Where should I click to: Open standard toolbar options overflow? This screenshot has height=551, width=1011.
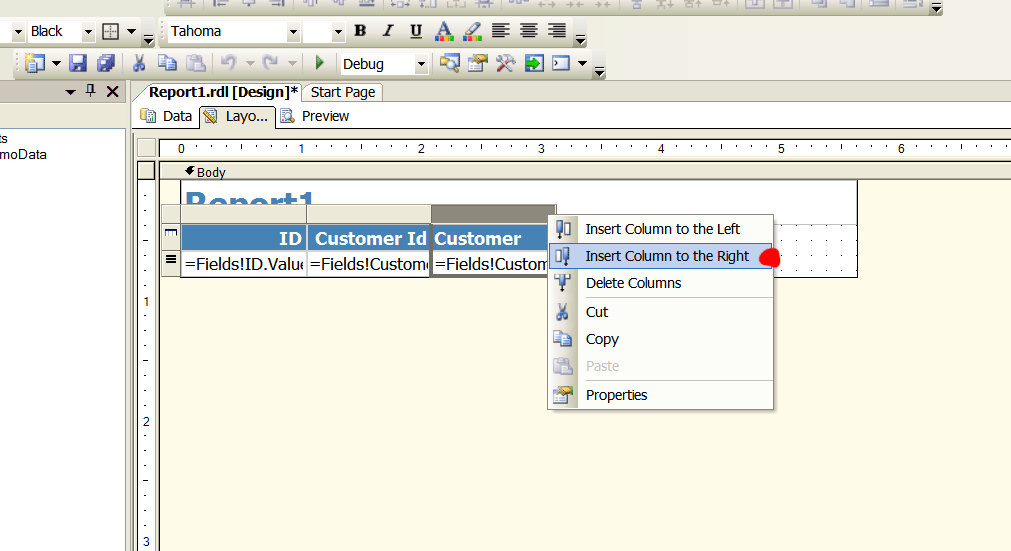click(600, 70)
